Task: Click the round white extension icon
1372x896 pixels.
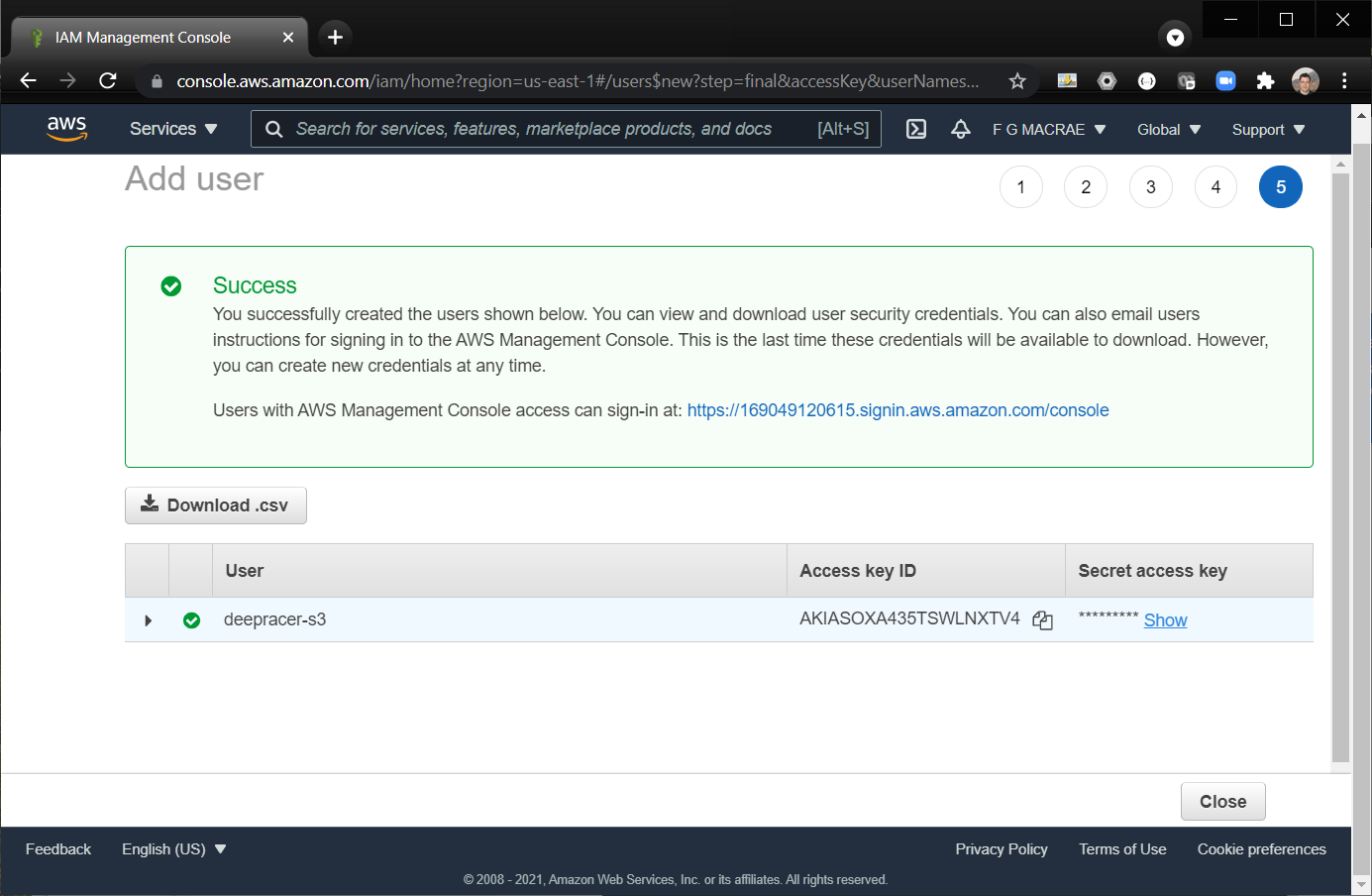Action: click(x=1146, y=81)
